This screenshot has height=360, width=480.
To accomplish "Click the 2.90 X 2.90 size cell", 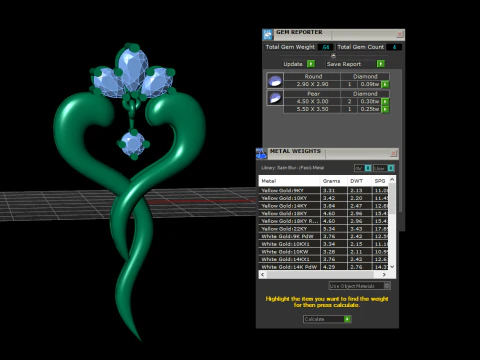I will tap(312, 84).
